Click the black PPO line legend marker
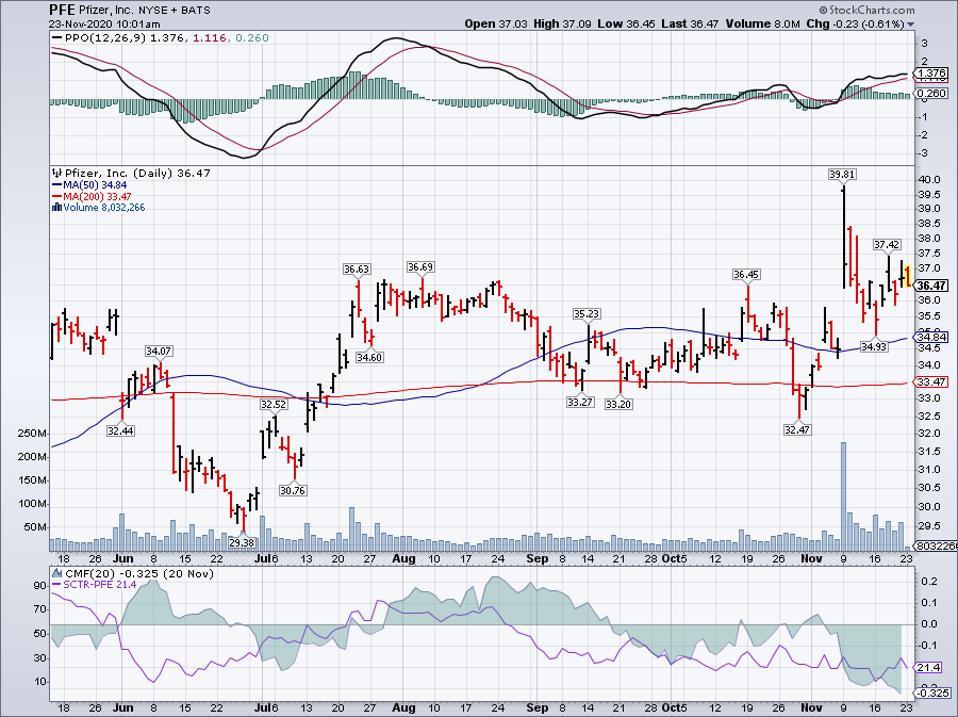Image resolution: width=958 pixels, height=717 pixels. [57, 38]
